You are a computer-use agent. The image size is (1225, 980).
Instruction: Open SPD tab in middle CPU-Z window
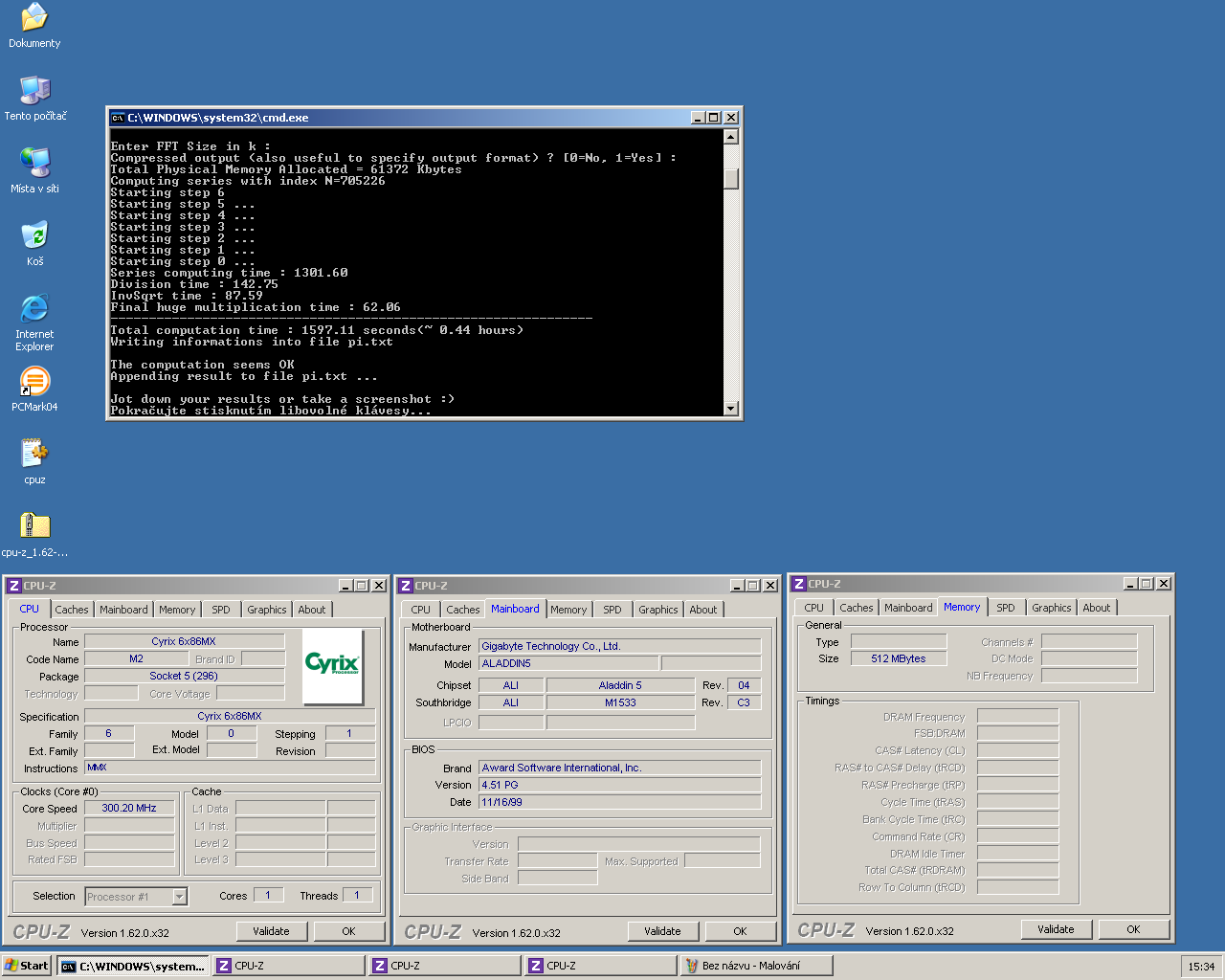[612, 610]
